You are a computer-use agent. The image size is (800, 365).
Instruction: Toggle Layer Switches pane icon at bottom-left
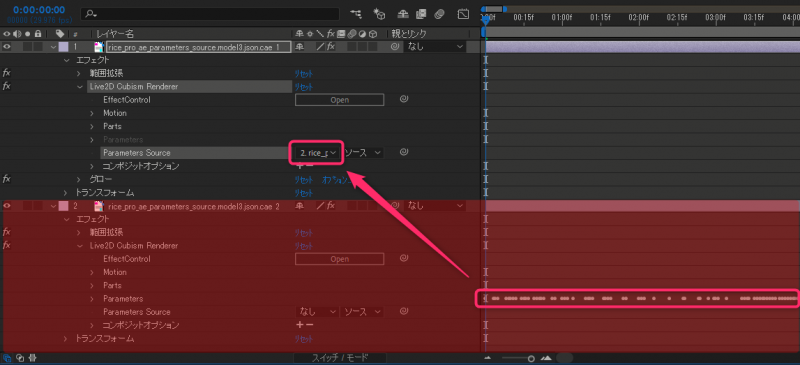[x=7, y=358]
